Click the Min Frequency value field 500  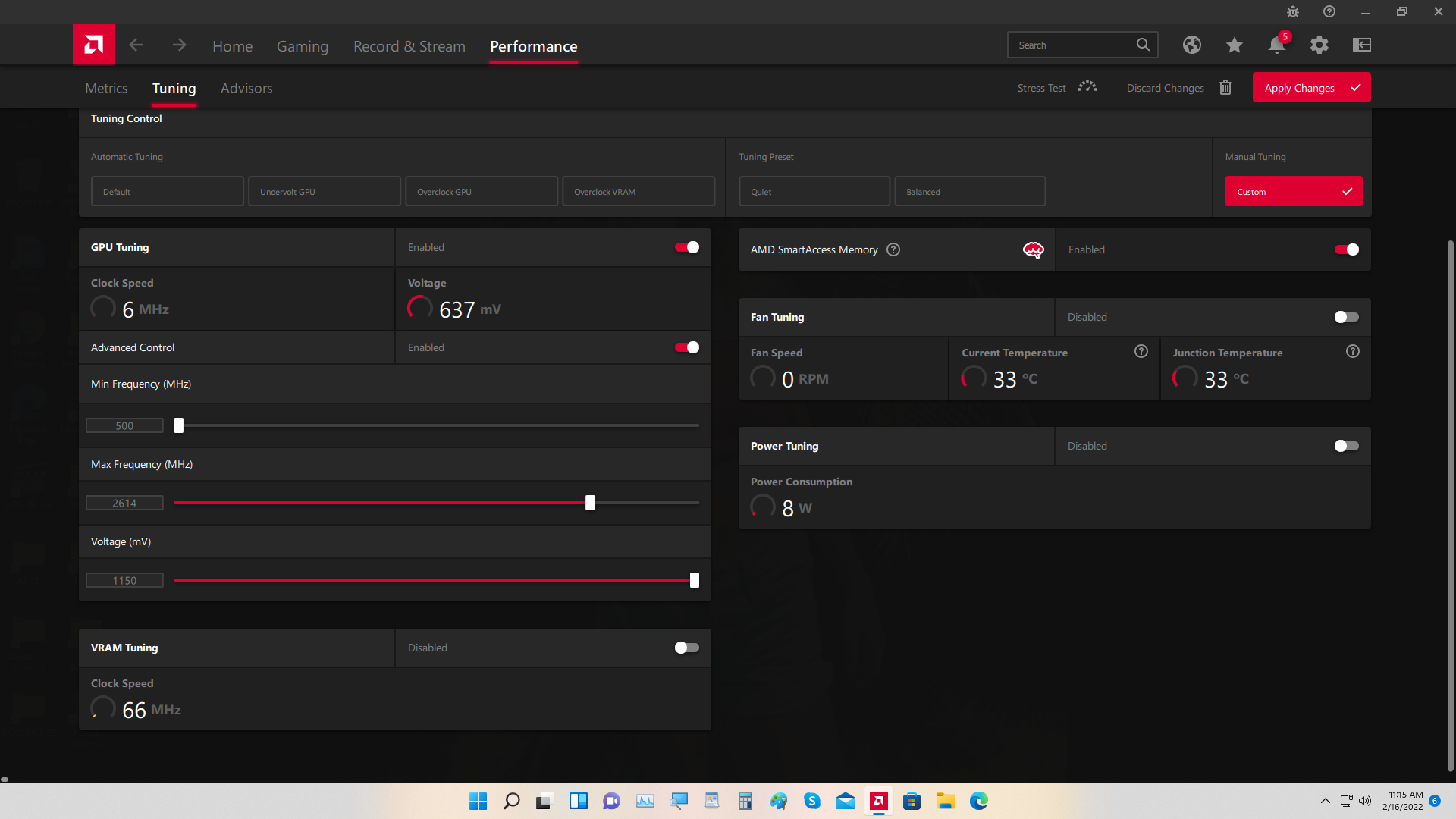click(x=124, y=426)
